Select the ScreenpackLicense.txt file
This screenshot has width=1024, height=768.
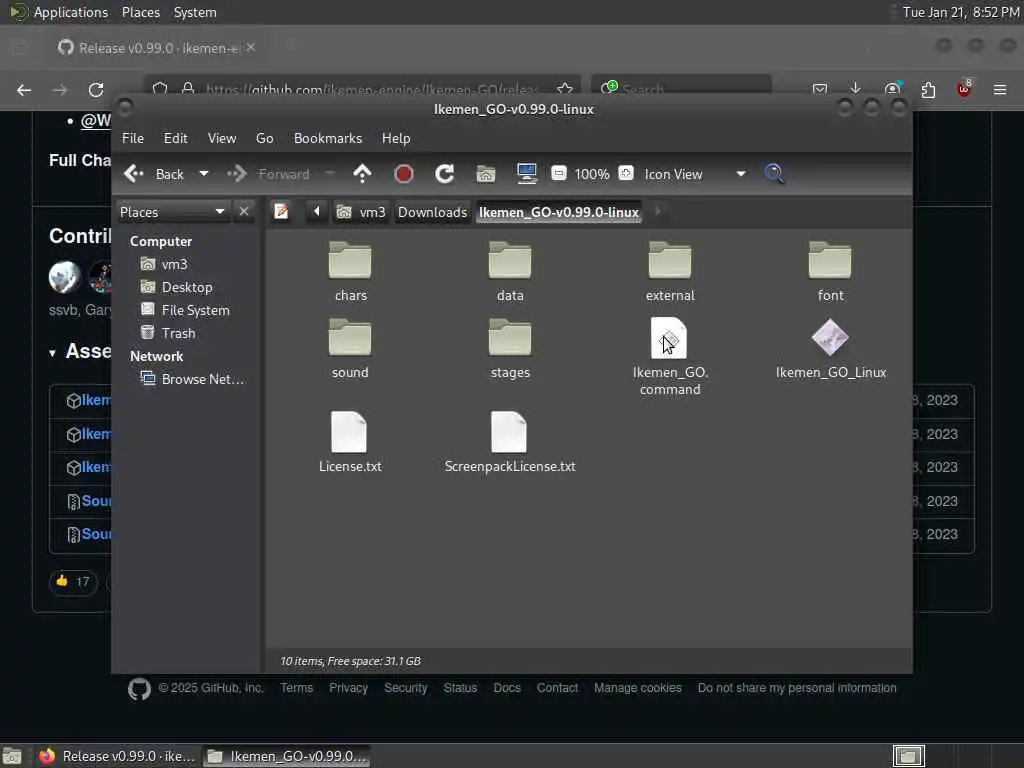point(509,441)
